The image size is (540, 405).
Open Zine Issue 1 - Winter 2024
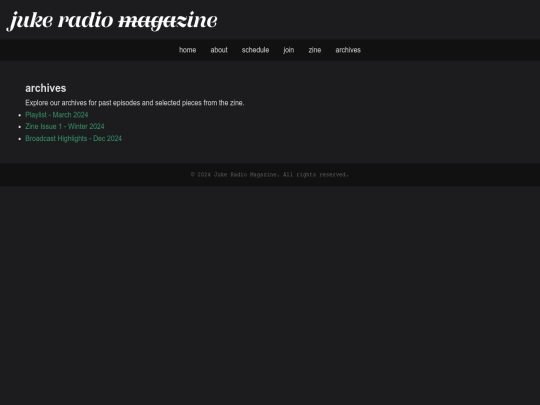click(x=65, y=127)
